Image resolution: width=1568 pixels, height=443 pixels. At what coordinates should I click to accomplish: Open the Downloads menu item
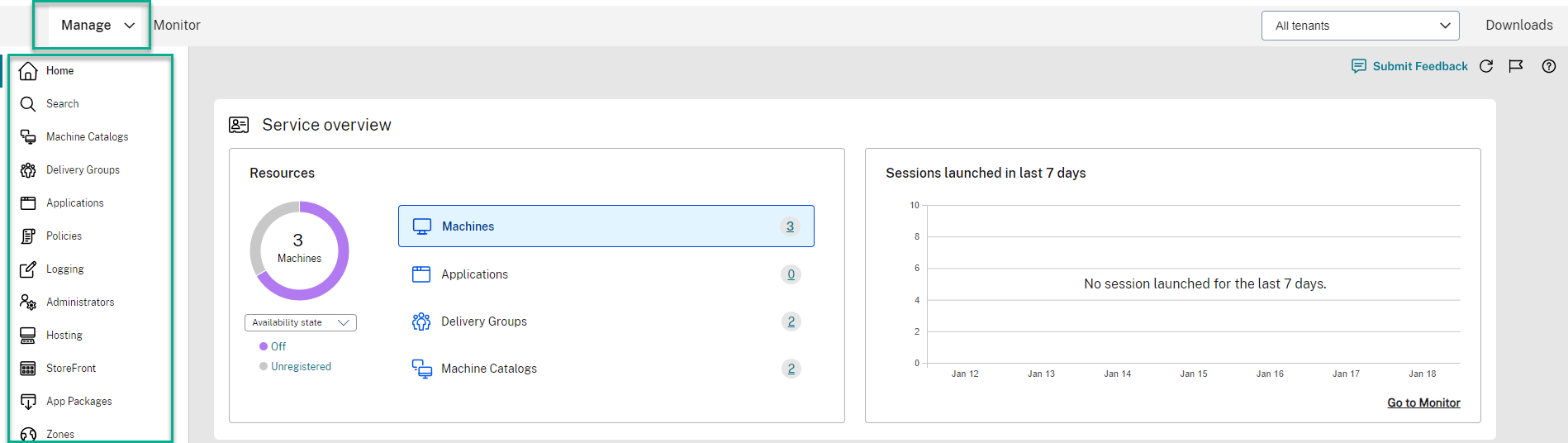1518,26
